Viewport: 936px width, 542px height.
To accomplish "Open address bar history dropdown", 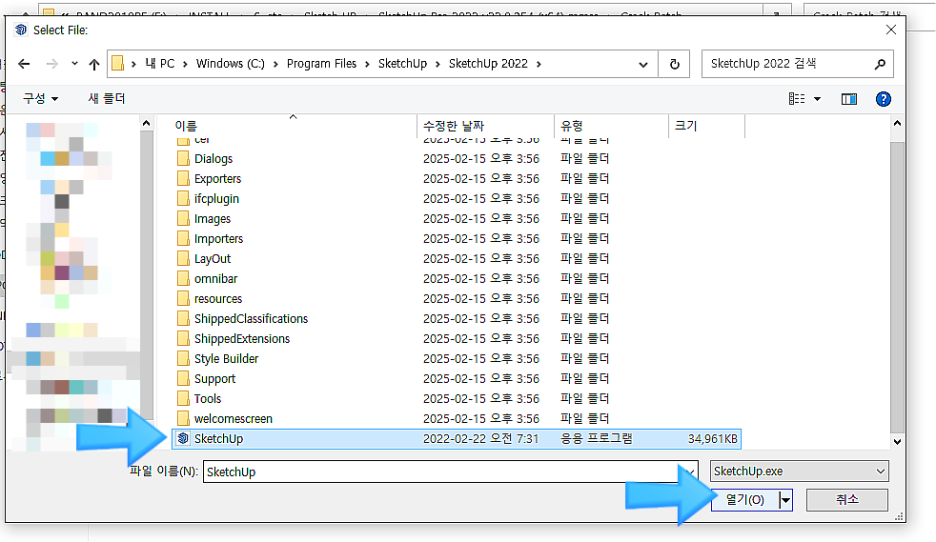I will (644, 64).
